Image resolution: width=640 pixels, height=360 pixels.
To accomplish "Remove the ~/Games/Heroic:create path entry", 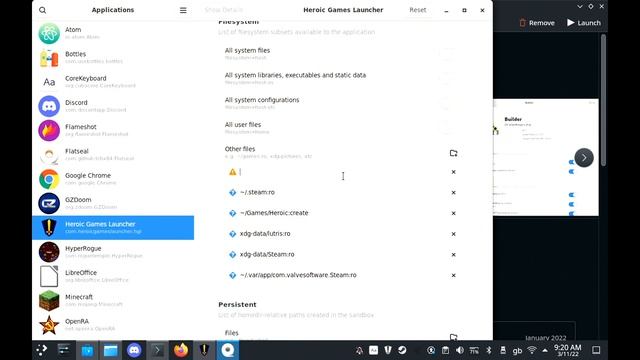I will 453,213.
